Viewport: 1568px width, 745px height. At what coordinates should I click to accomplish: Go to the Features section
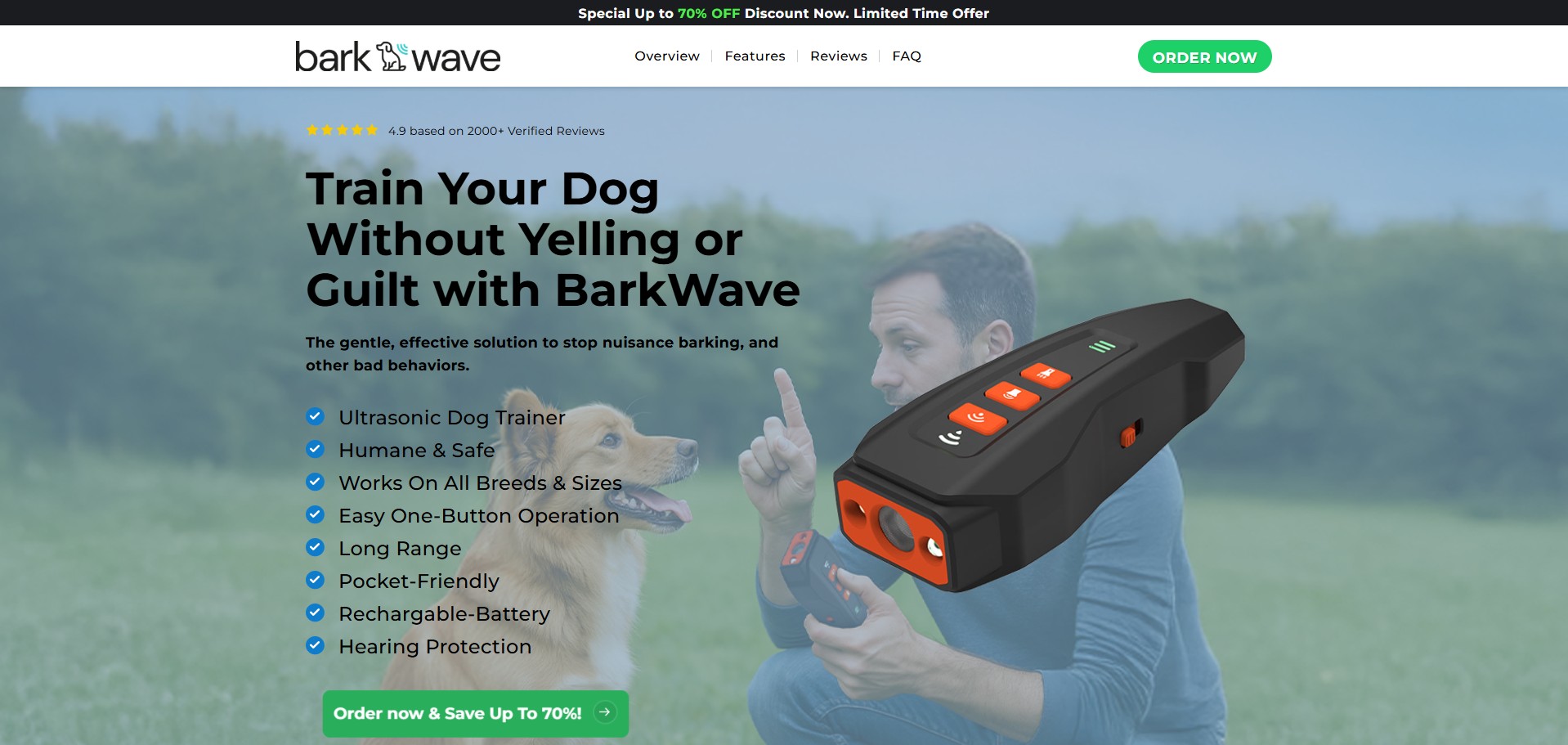755,56
